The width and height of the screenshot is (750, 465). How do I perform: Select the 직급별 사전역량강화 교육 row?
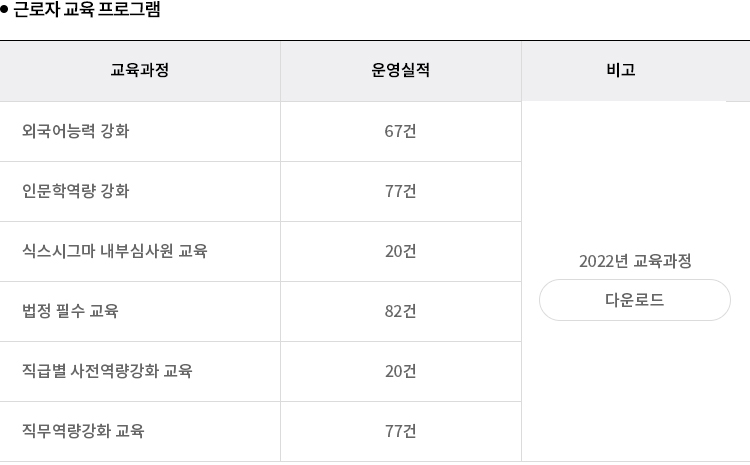[x=107, y=371]
